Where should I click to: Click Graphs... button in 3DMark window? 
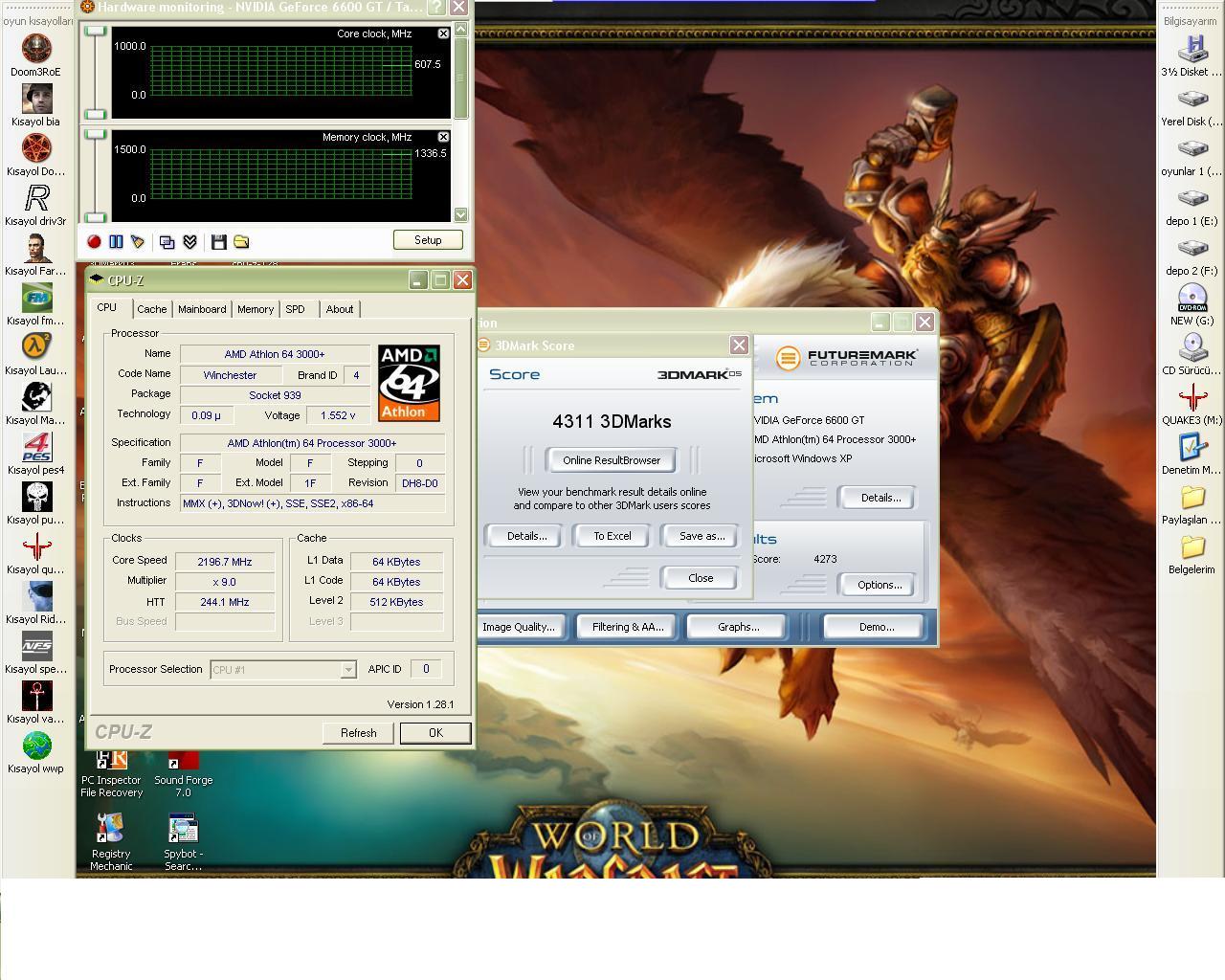pos(739,627)
